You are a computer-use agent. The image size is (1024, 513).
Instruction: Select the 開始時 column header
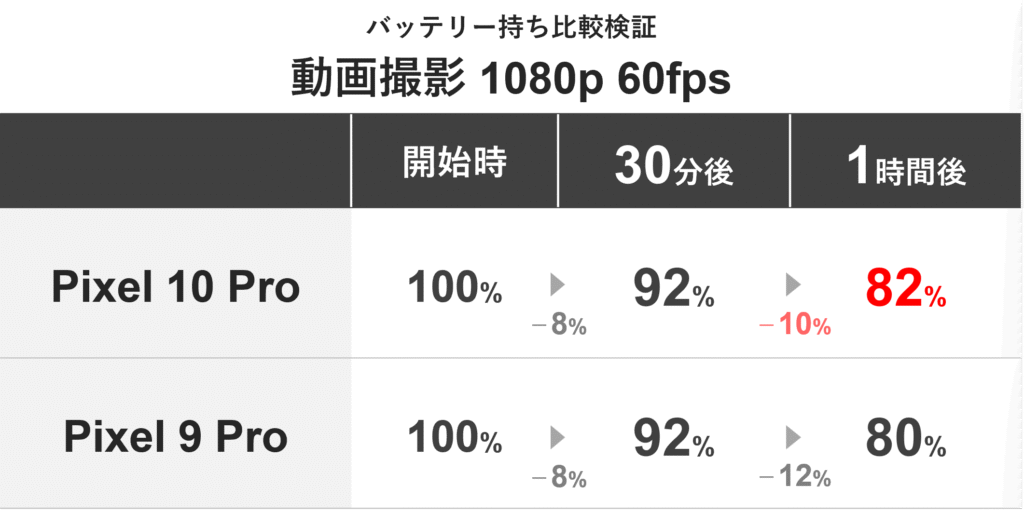point(454,163)
